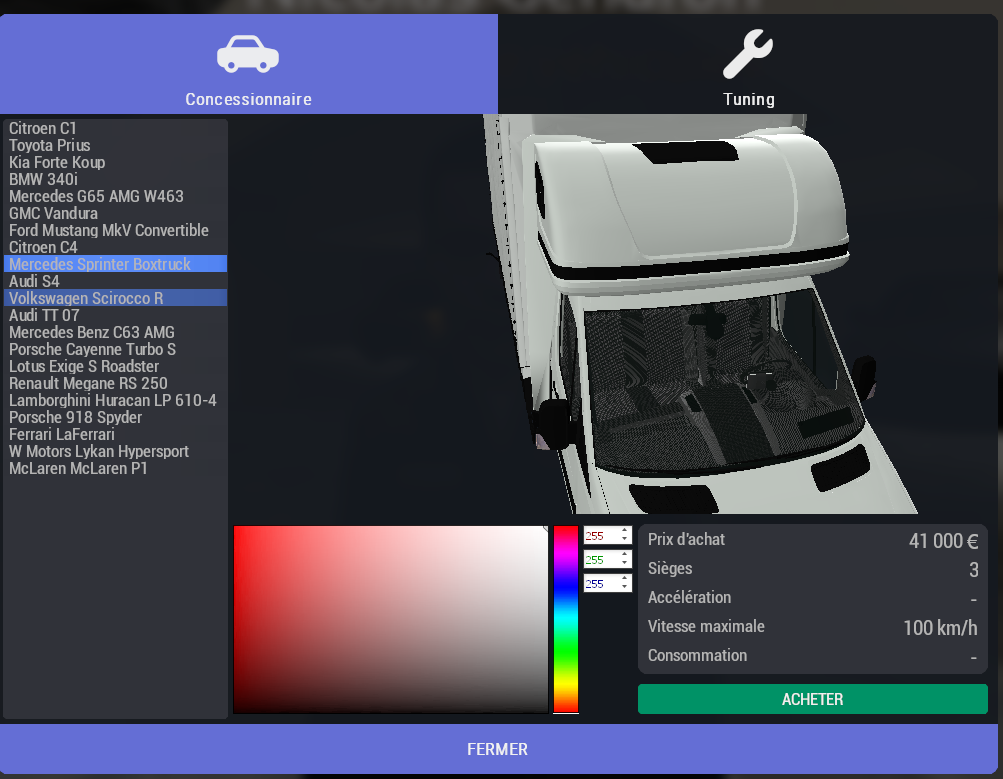Select Mercedes Sprinter Boxtruck entry
The image size is (1003, 779).
point(115,264)
